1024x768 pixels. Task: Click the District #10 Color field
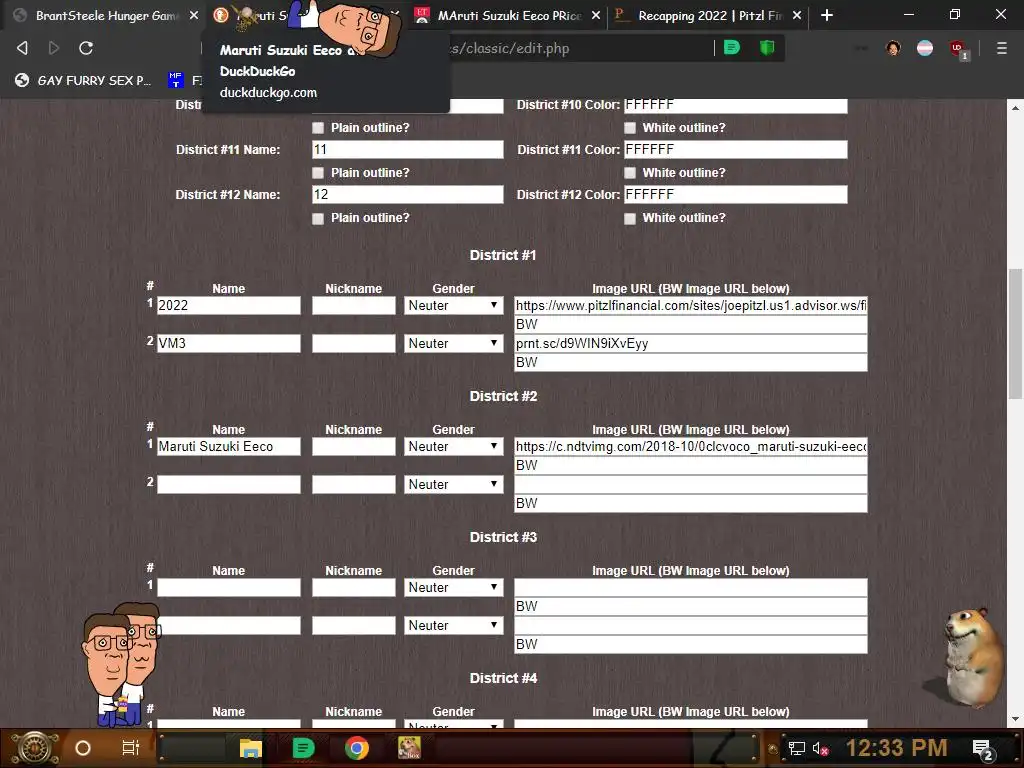pos(736,106)
